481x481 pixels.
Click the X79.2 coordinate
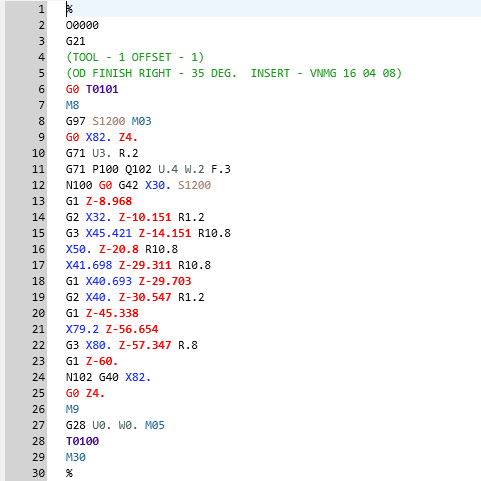(x=82, y=329)
